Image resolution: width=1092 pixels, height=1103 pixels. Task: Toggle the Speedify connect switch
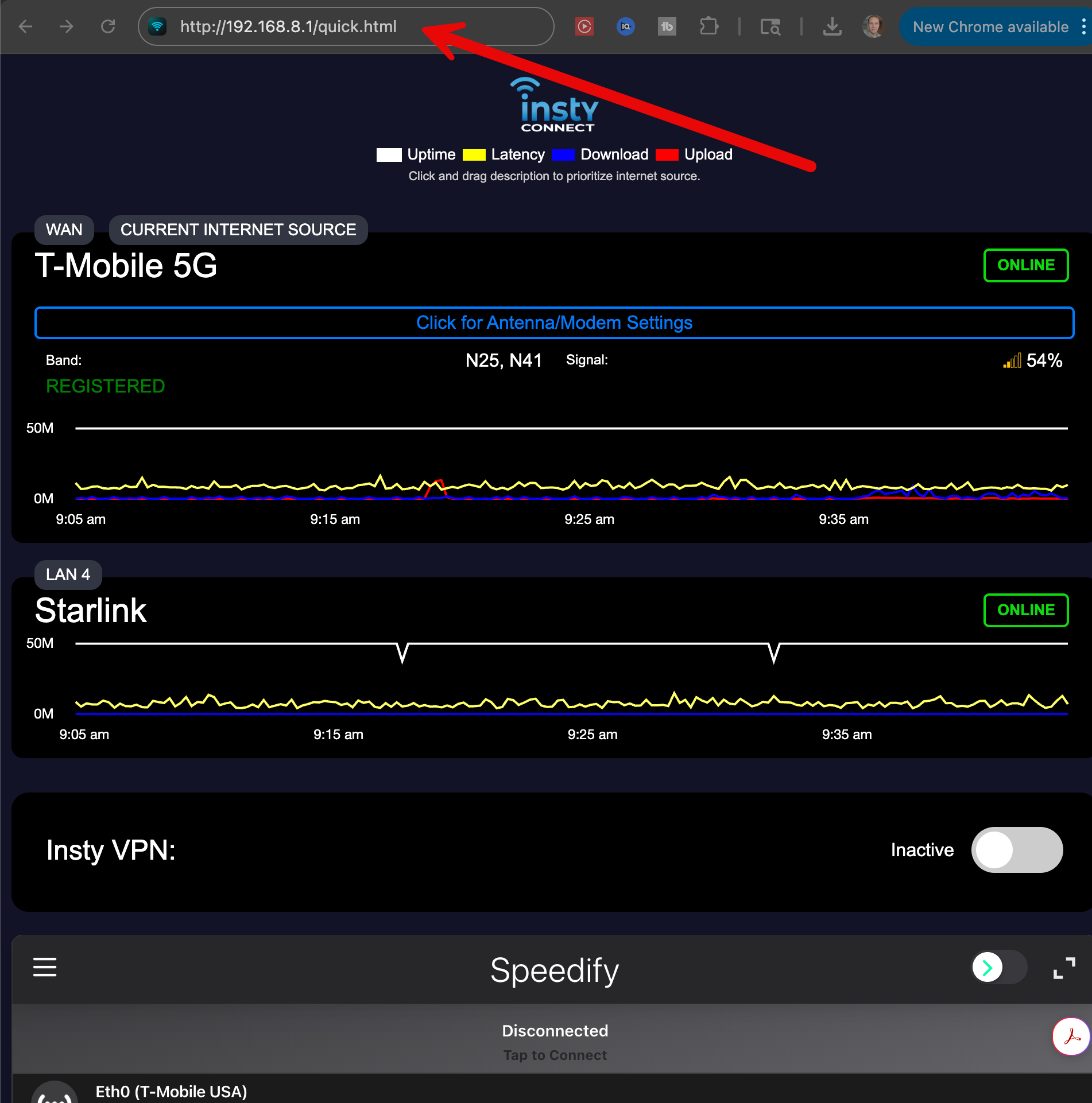[x=999, y=968]
